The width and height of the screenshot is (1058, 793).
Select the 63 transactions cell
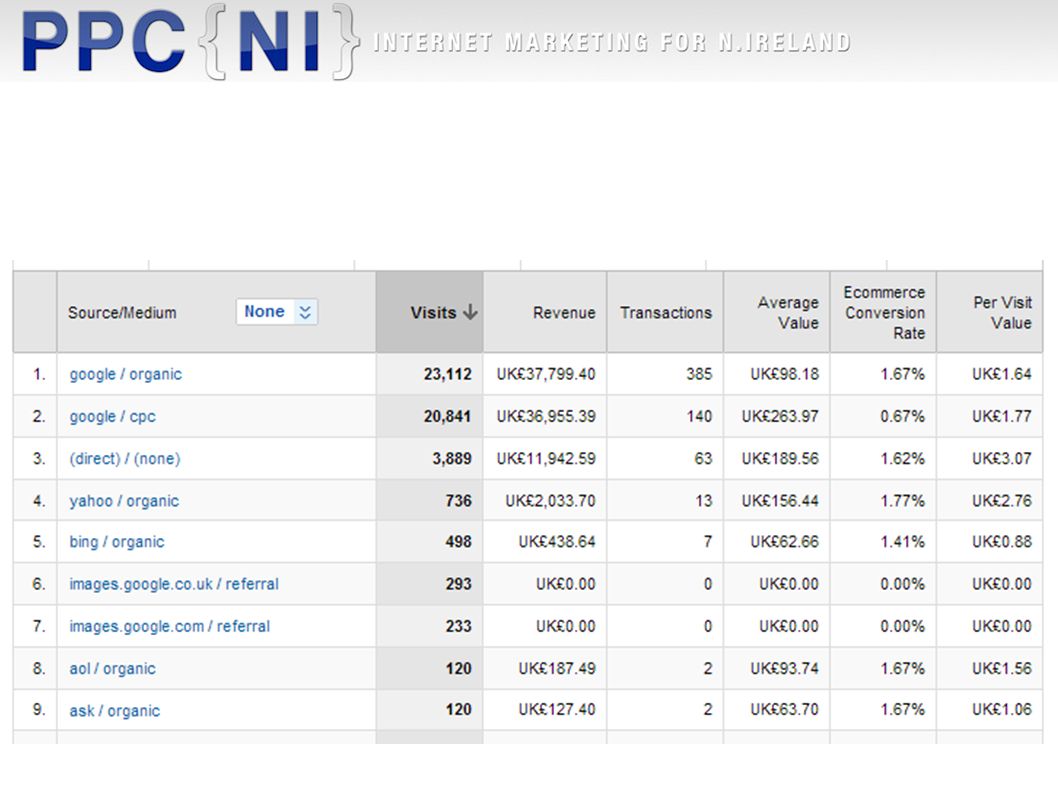(665, 459)
